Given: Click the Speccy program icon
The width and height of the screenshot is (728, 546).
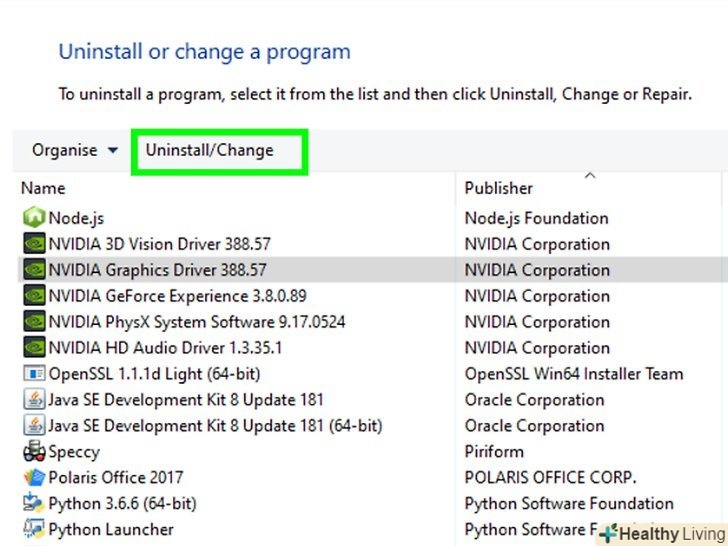Looking at the screenshot, I should (x=34, y=452).
